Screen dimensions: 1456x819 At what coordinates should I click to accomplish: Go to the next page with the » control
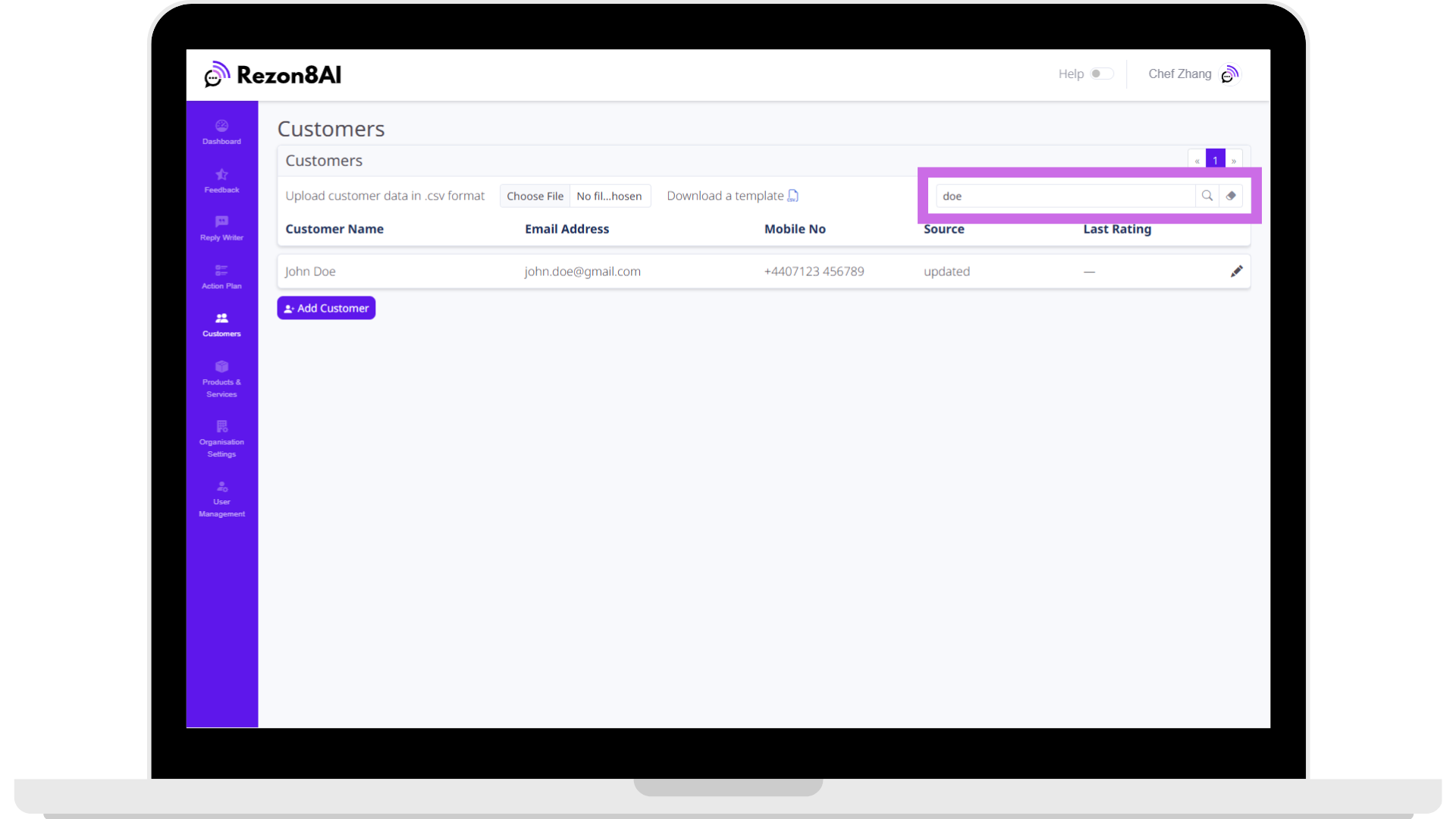pos(1234,160)
